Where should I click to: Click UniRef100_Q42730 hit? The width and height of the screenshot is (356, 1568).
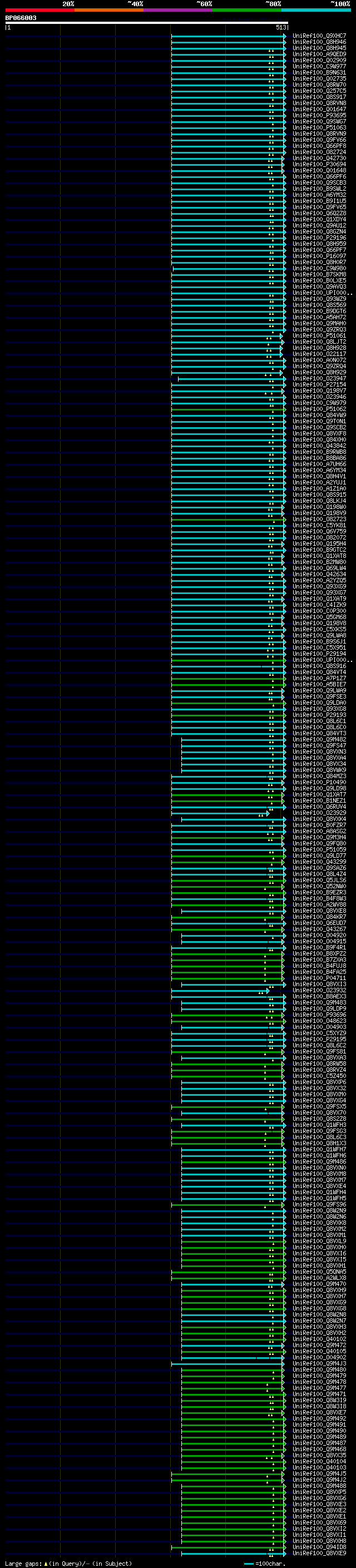pos(319,159)
